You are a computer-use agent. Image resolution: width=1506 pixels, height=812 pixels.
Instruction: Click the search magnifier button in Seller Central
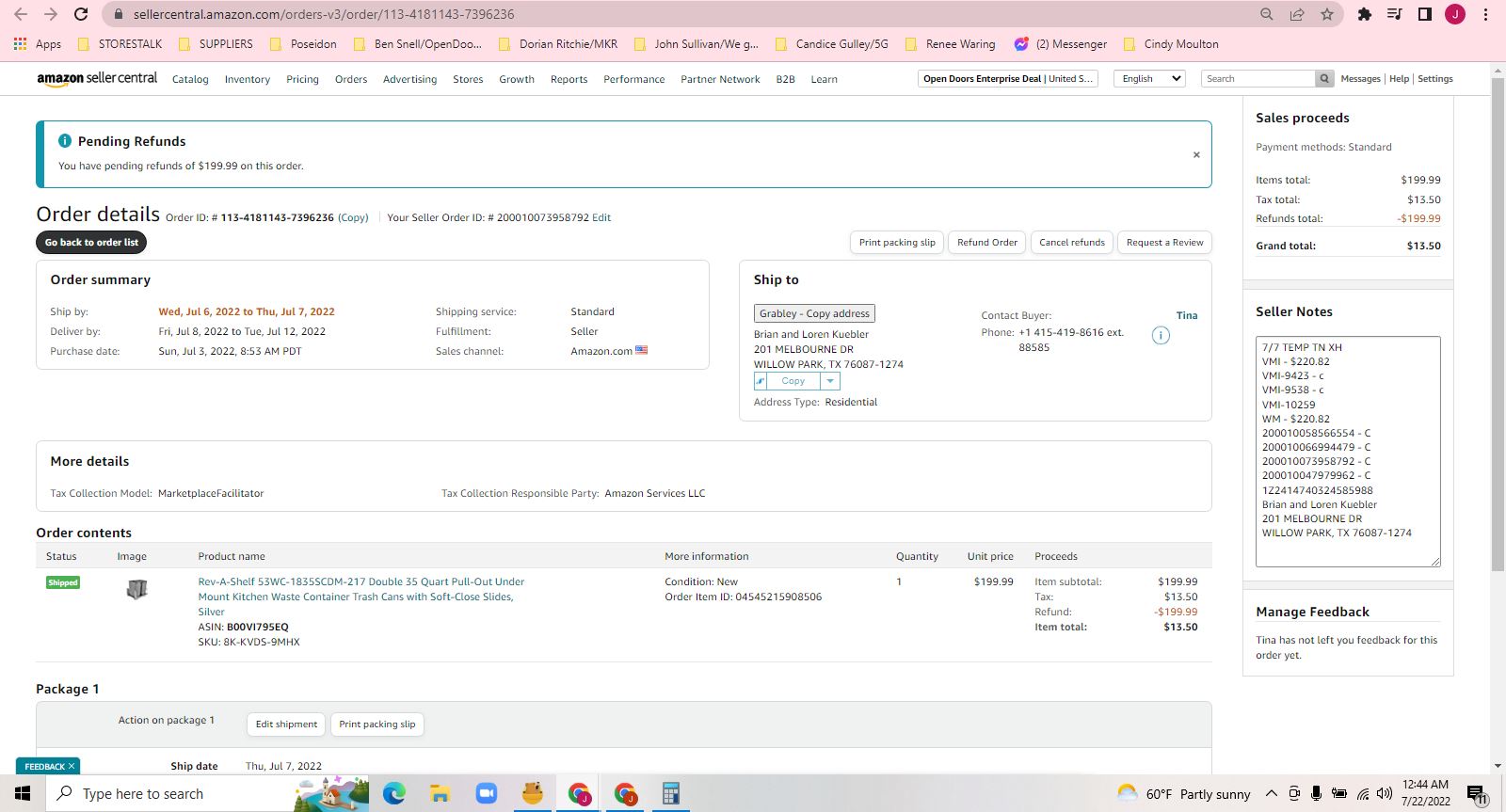tap(1324, 79)
